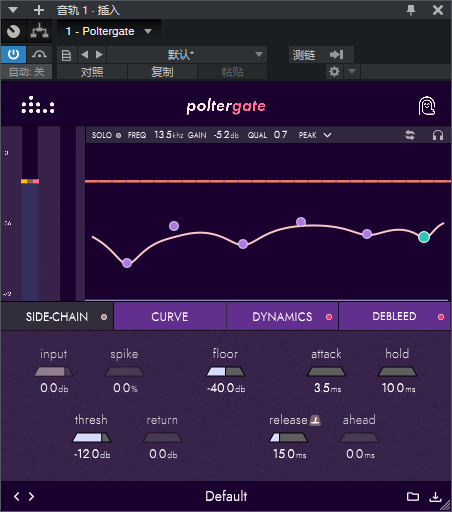
Task: Select the teal active EQ node
Action: tap(424, 237)
